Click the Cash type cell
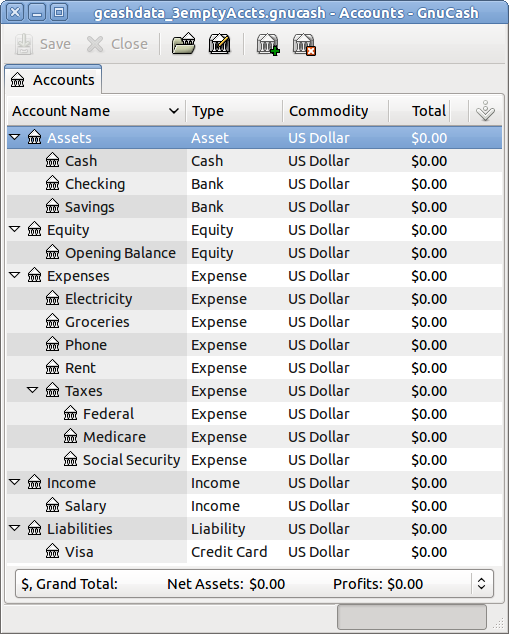This screenshot has width=509, height=634. pyautogui.click(x=207, y=161)
